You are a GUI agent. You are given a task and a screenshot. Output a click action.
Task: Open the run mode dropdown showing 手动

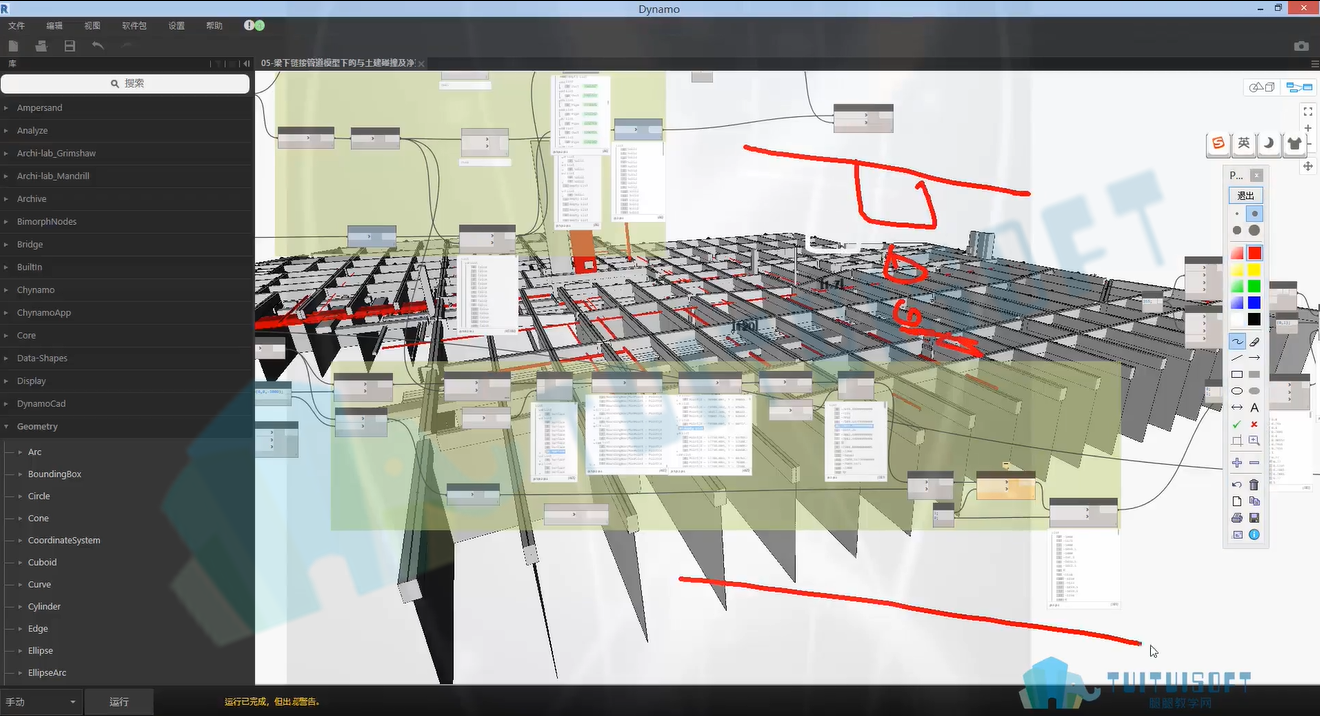[x=41, y=702]
